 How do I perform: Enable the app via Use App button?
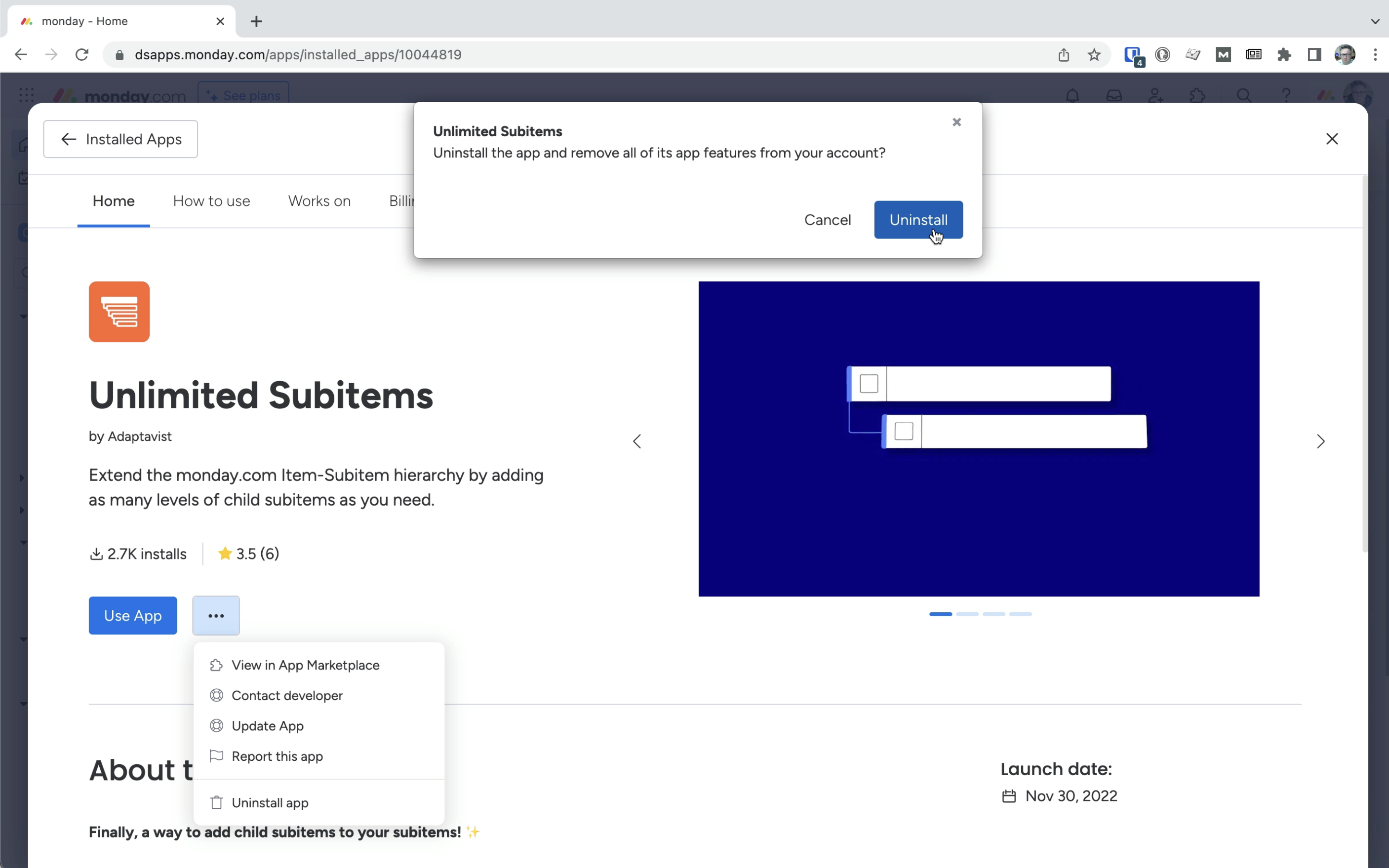point(132,615)
